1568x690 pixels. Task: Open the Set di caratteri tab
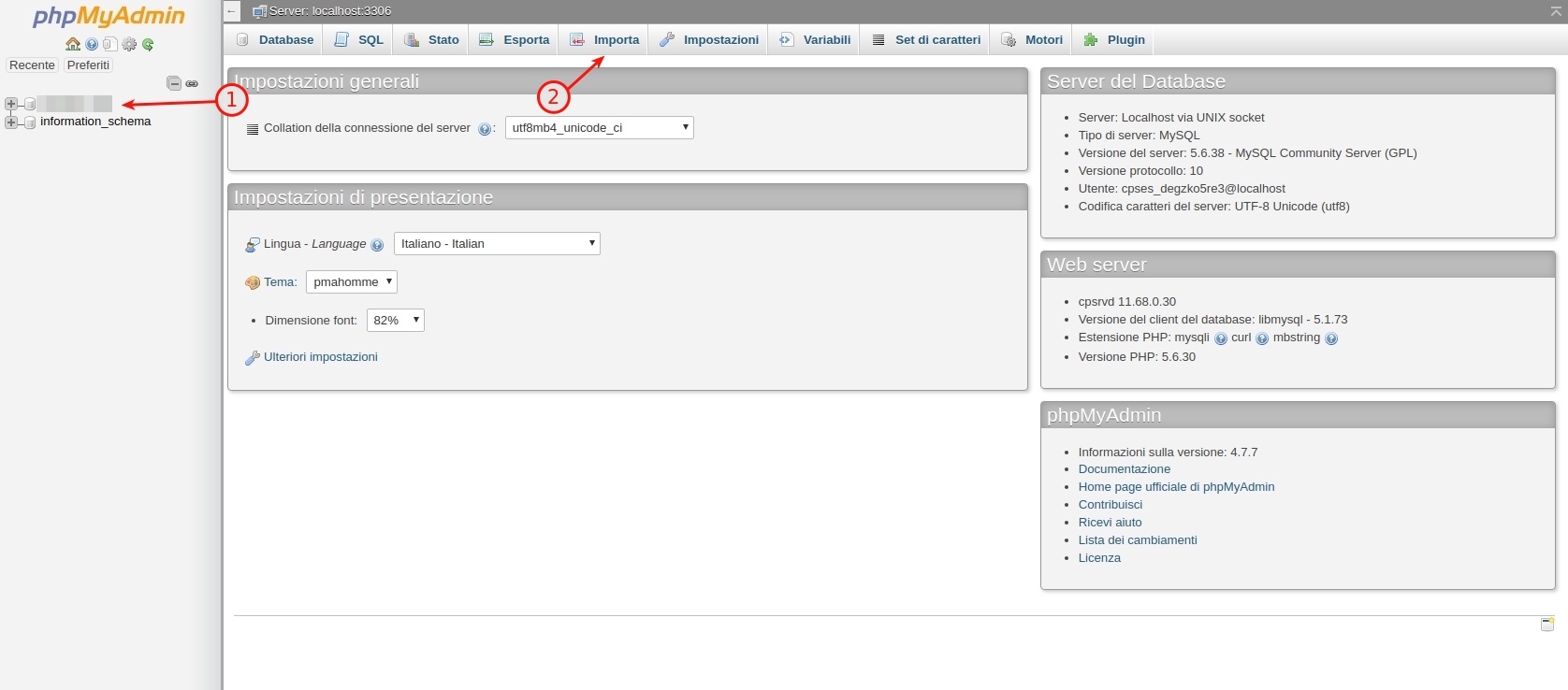pos(926,39)
